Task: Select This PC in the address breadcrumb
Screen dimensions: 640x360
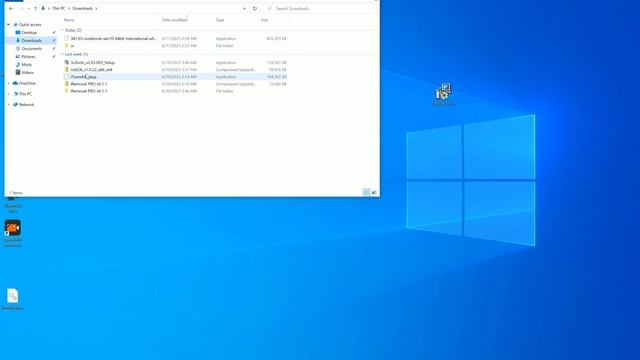Action: pos(59,9)
